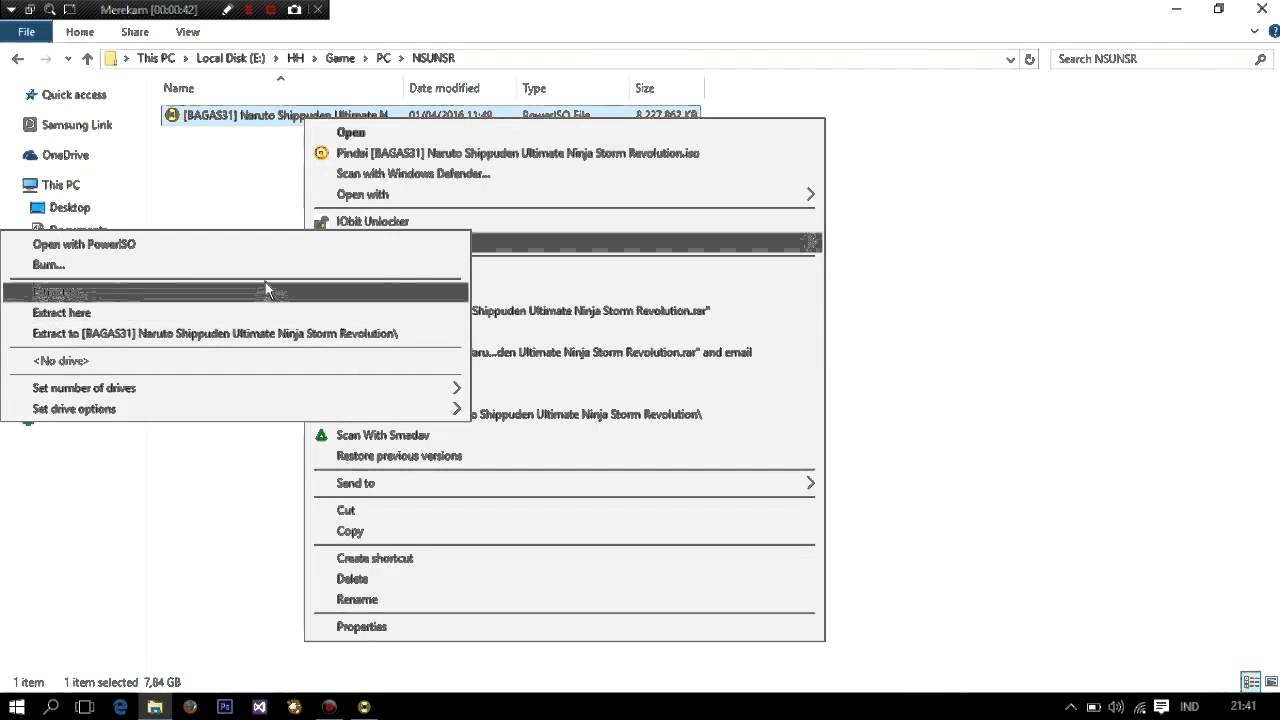Choose Burn... in PowerISO submenu

coord(235,265)
